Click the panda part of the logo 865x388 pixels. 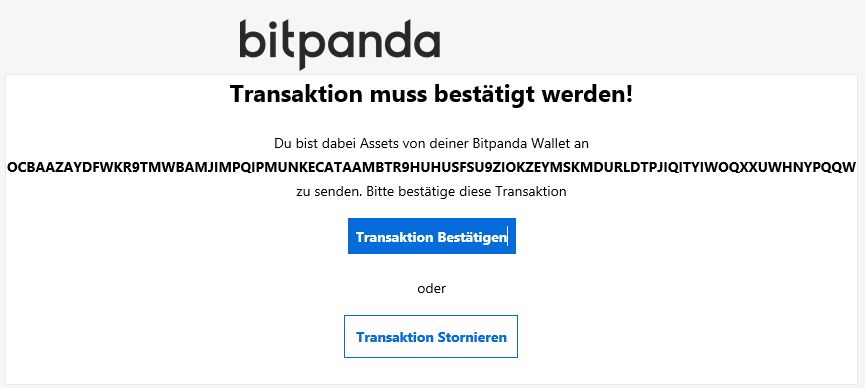(372, 44)
